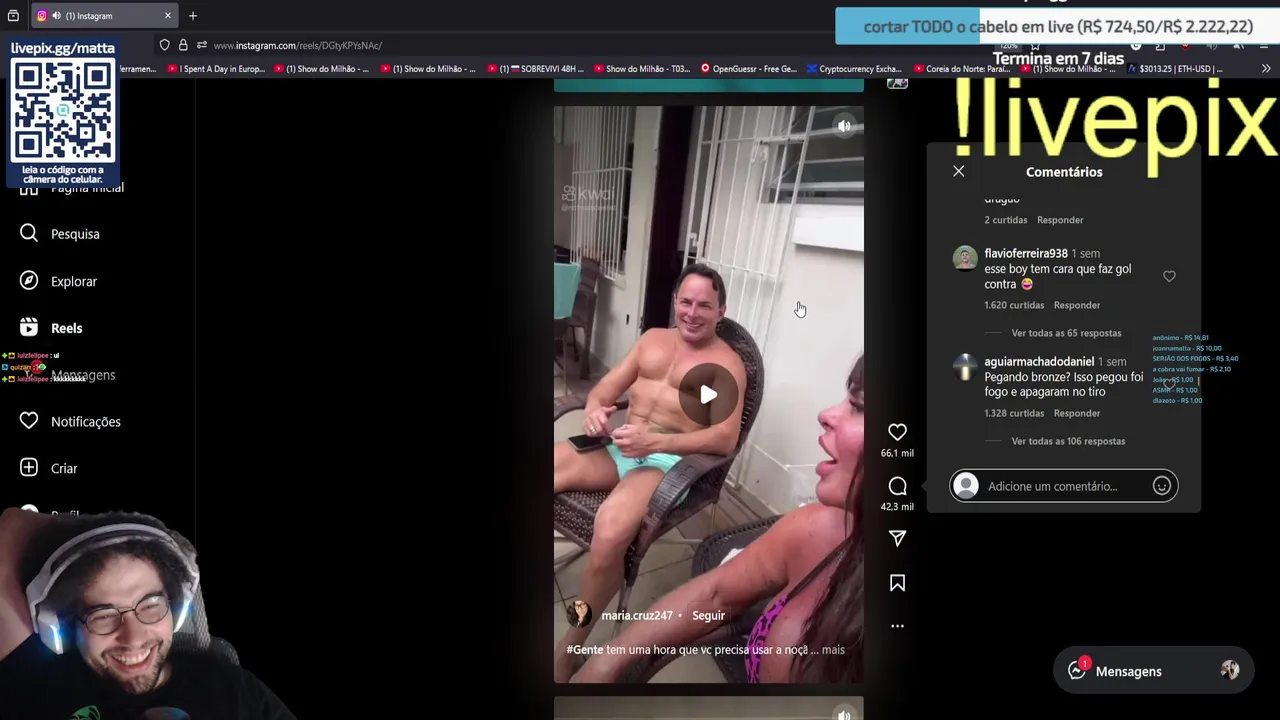Open the Pesquisa search item in sidebar
Viewport: 1280px width, 720px height.
(x=60, y=234)
